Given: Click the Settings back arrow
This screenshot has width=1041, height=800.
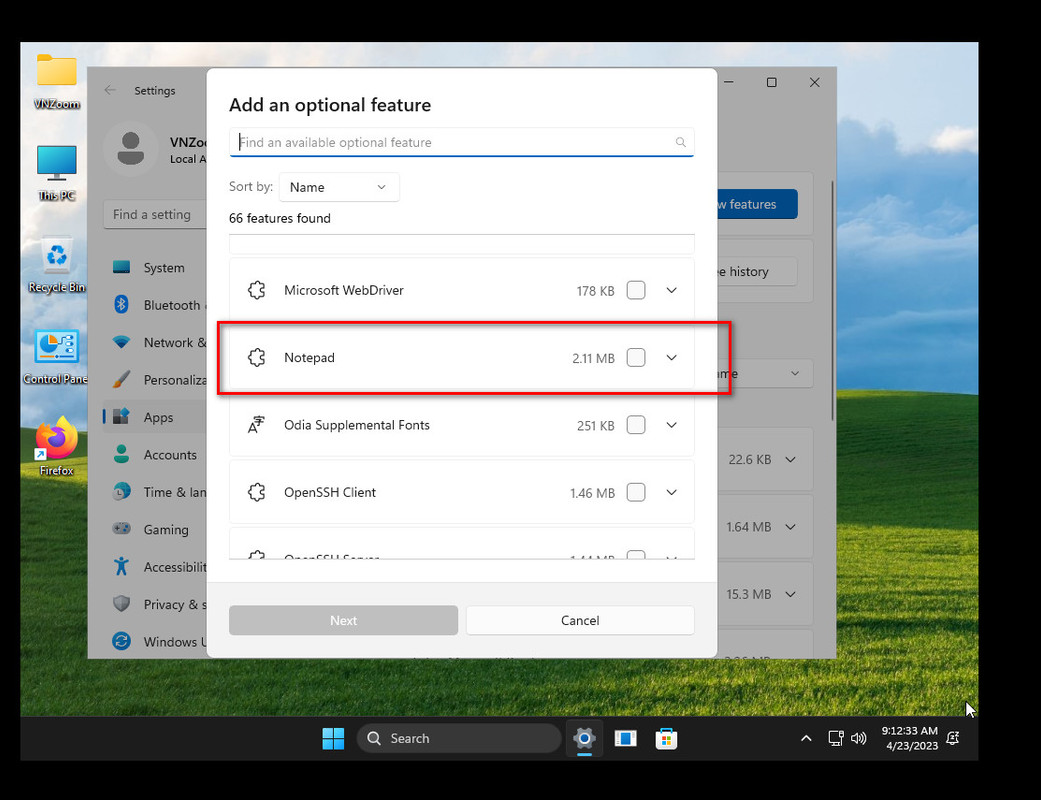Looking at the screenshot, I should pos(110,90).
